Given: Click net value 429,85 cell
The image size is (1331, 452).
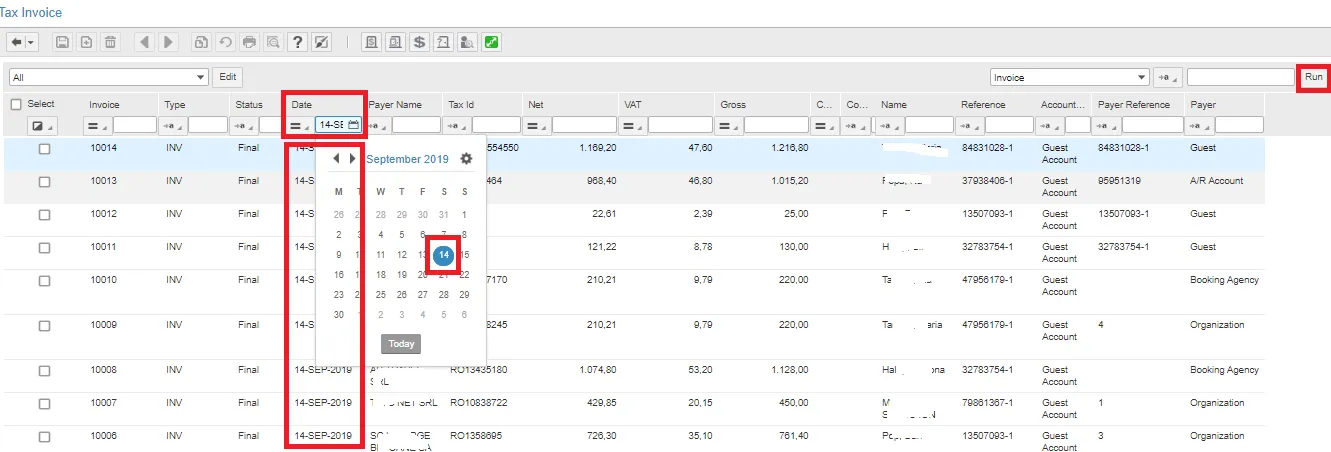Looking at the screenshot, I should (x=602, y=402).
